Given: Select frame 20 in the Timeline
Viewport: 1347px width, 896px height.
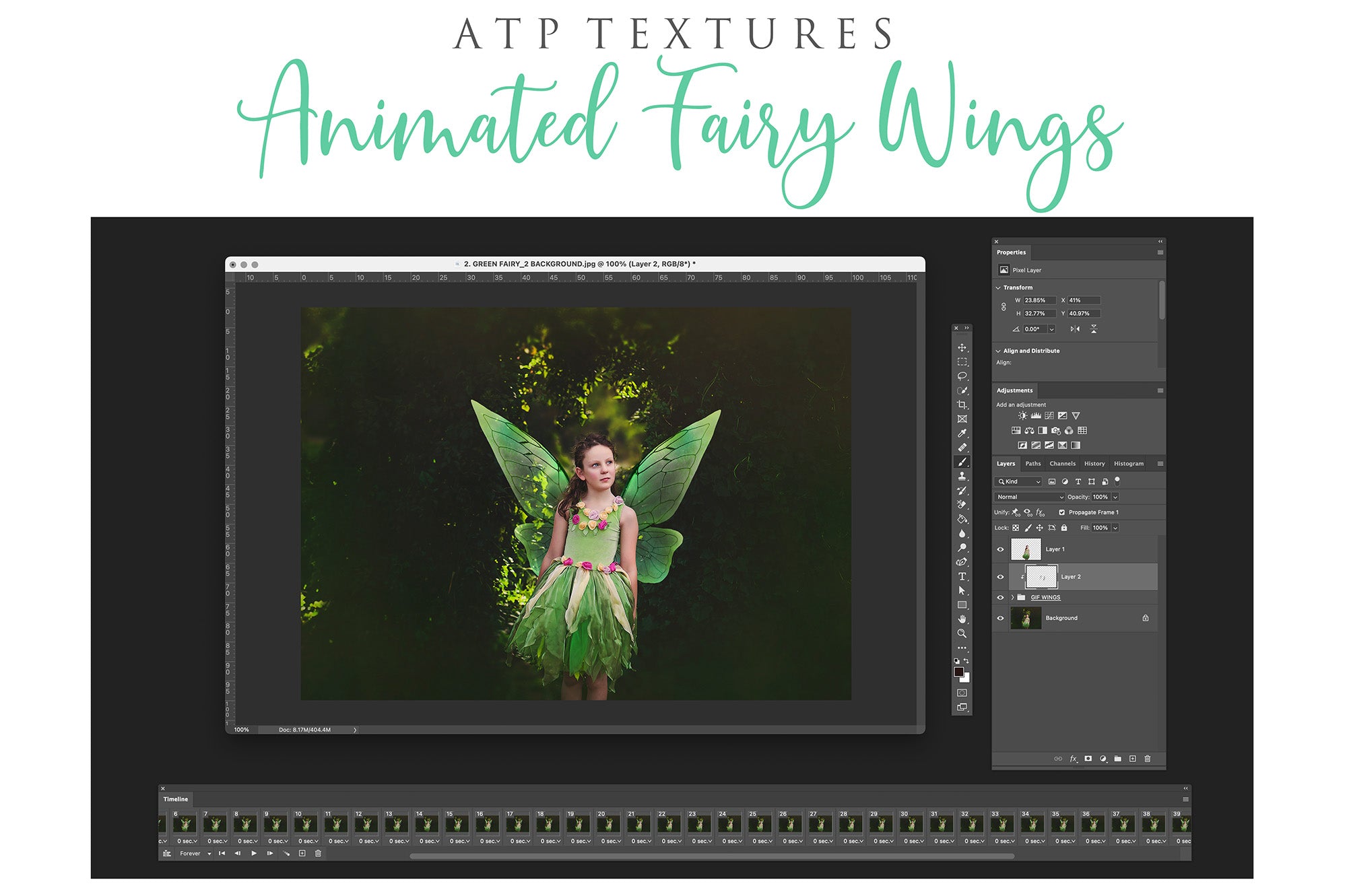Looking at the screenshot, I should click(x=608, y=825).
